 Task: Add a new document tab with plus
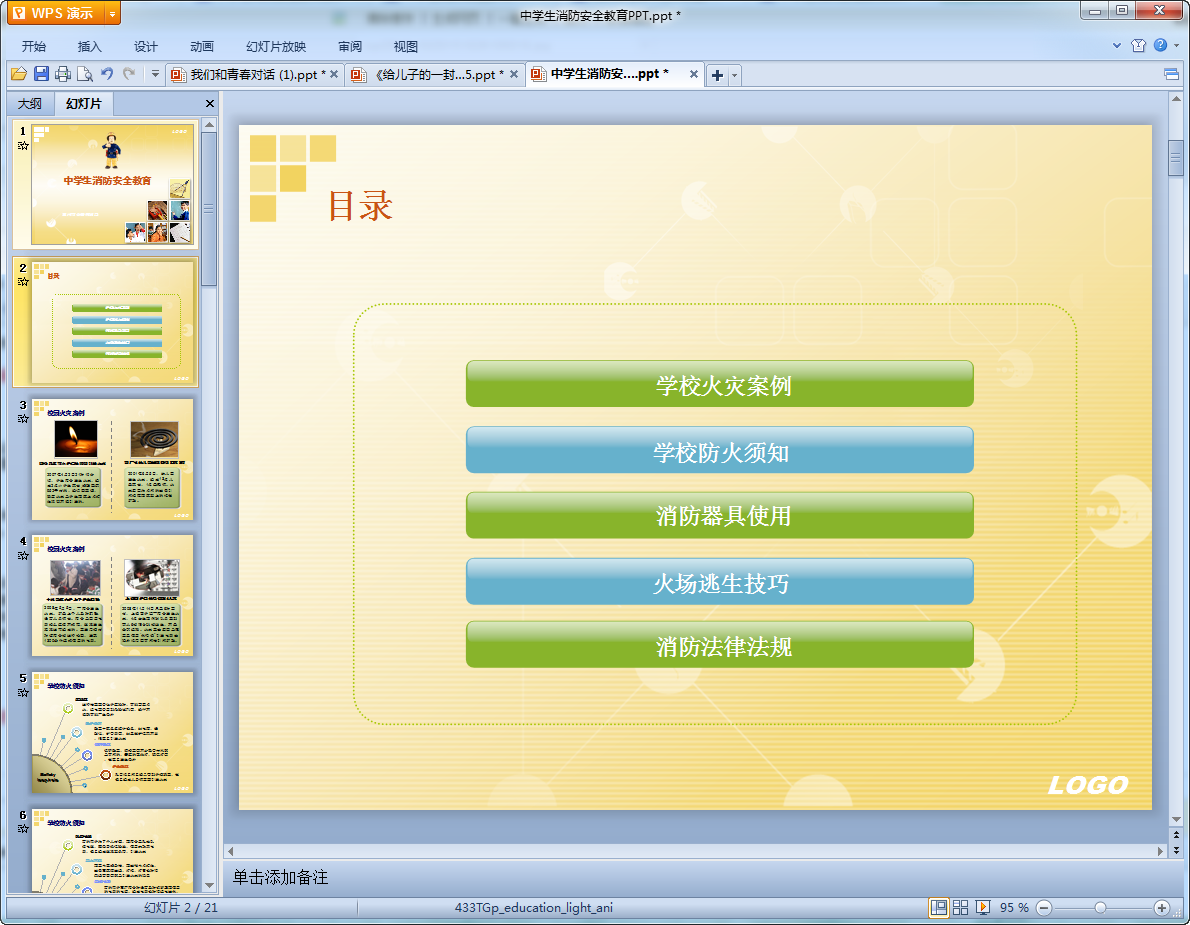point(717,75)
